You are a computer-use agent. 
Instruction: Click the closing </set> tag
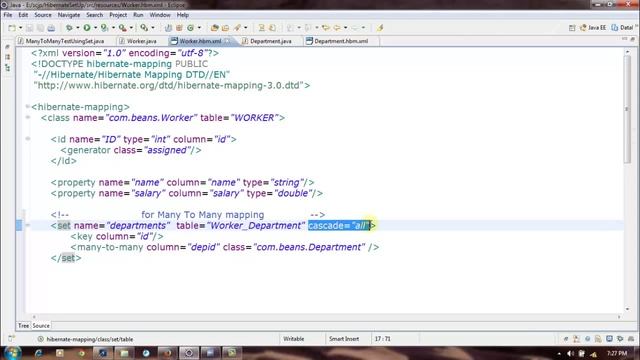[66, 258]
